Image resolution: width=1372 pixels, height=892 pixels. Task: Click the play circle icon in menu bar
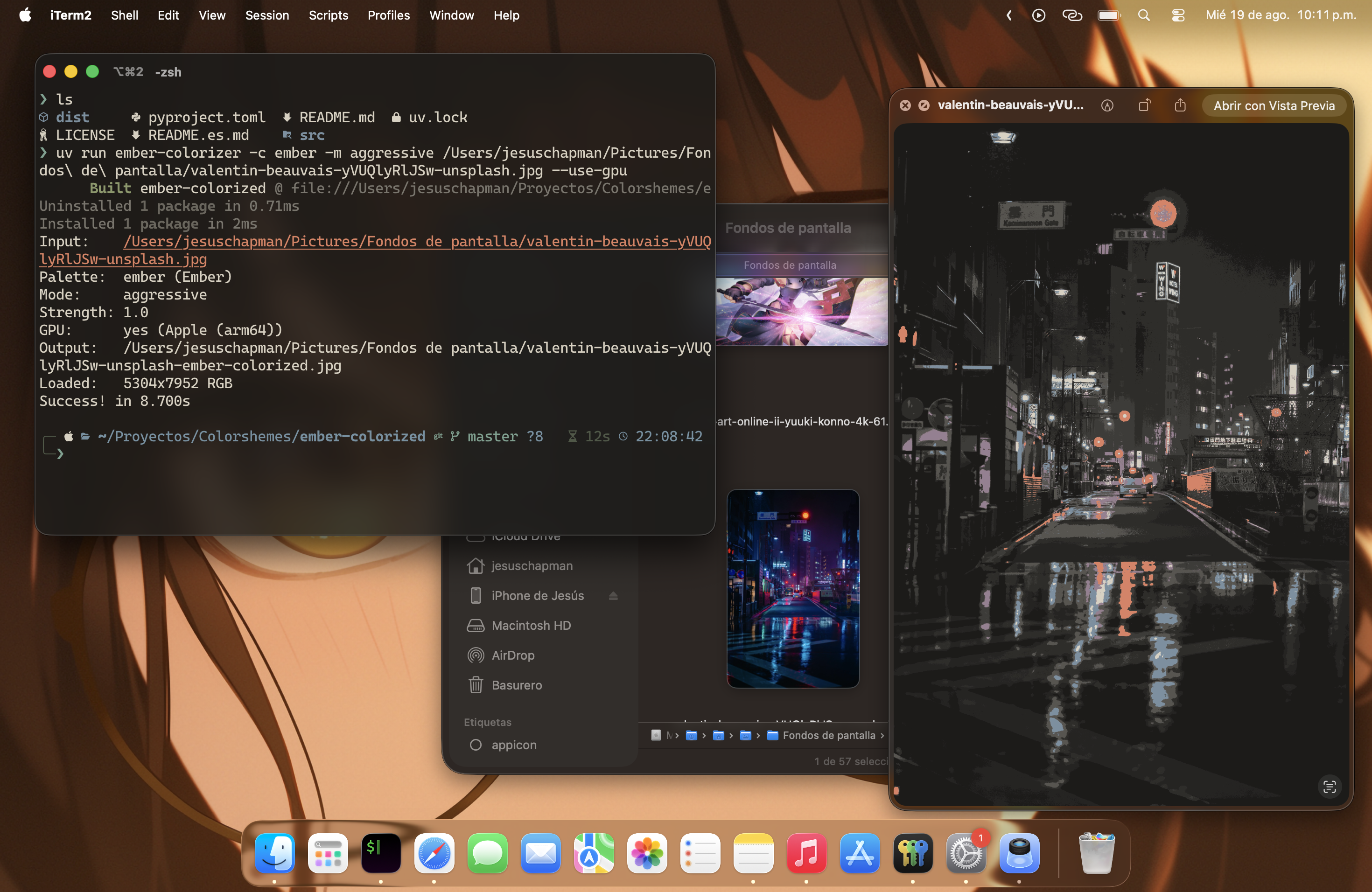coord(1038,15)
